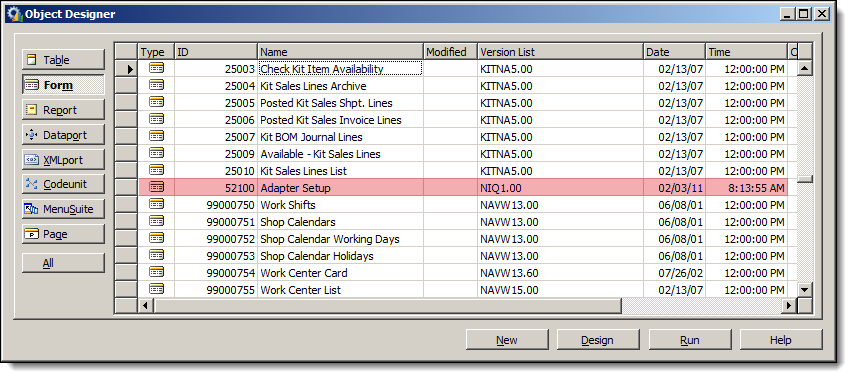This screenshot has width=852, height=378.
Task: Select the Table object type button
Action: 63,60
